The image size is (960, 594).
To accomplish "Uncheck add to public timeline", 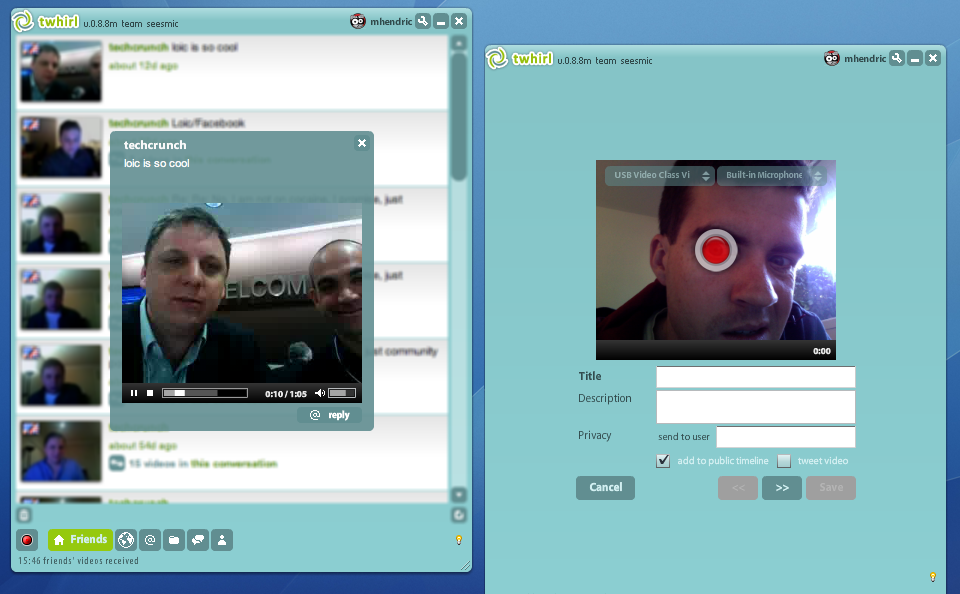I will click(x=663, y=461).
